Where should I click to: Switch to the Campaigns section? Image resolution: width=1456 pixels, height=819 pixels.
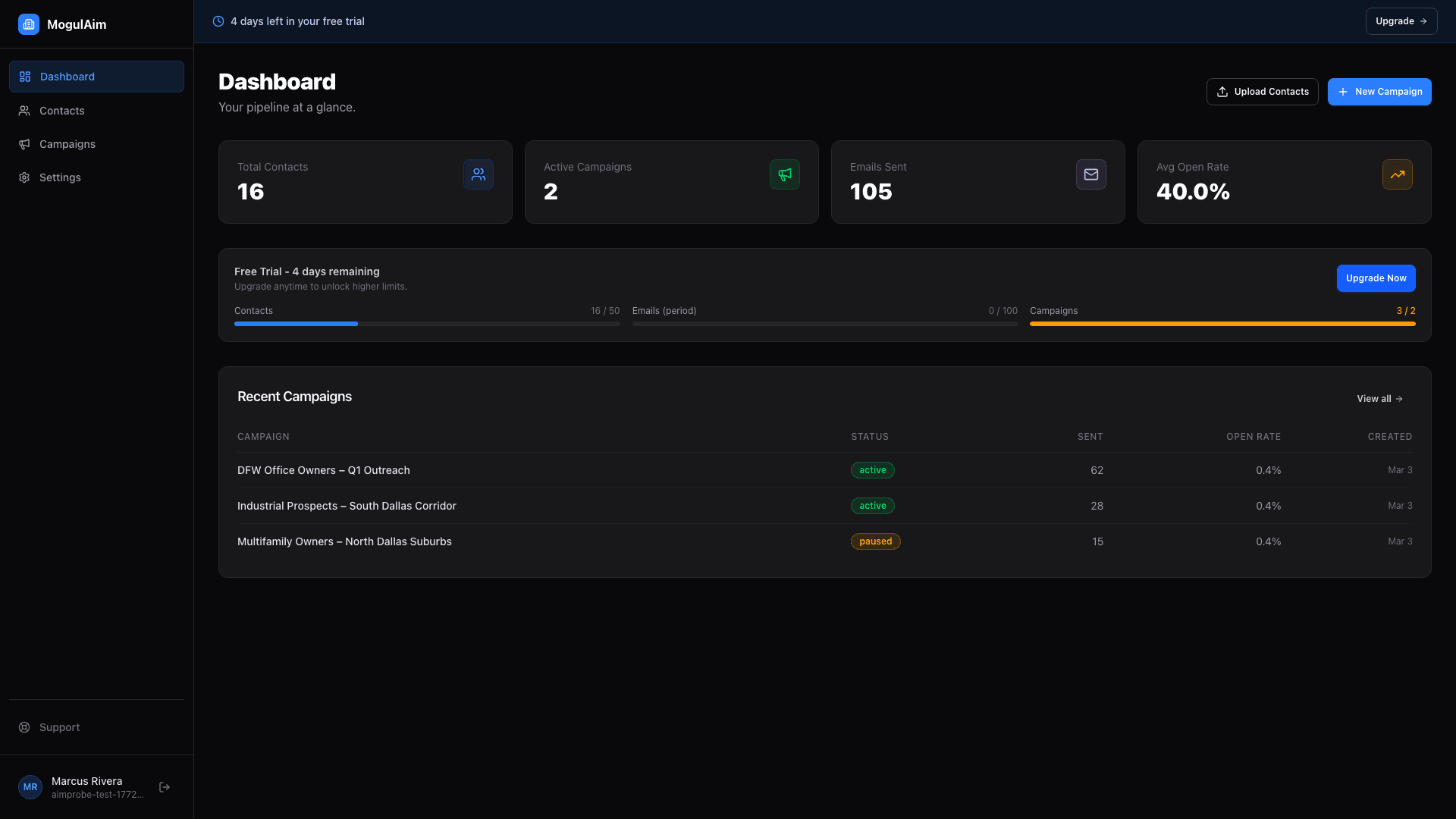coord(67,144)
